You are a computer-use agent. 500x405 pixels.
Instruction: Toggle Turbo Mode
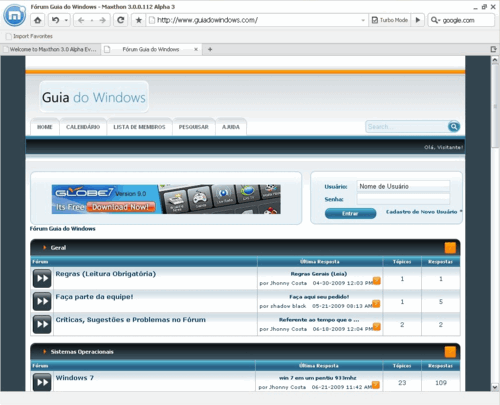coord(390,20)
